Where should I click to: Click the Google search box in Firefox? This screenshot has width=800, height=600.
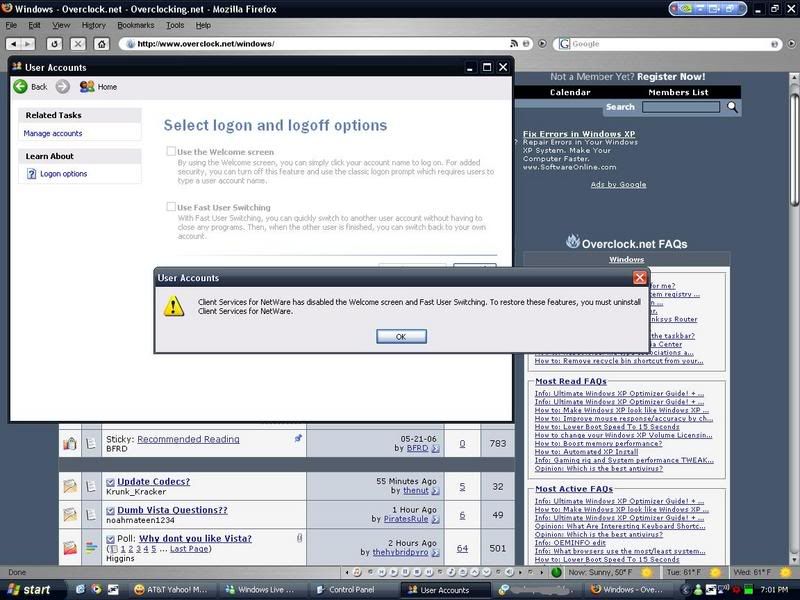coord(670,44)
